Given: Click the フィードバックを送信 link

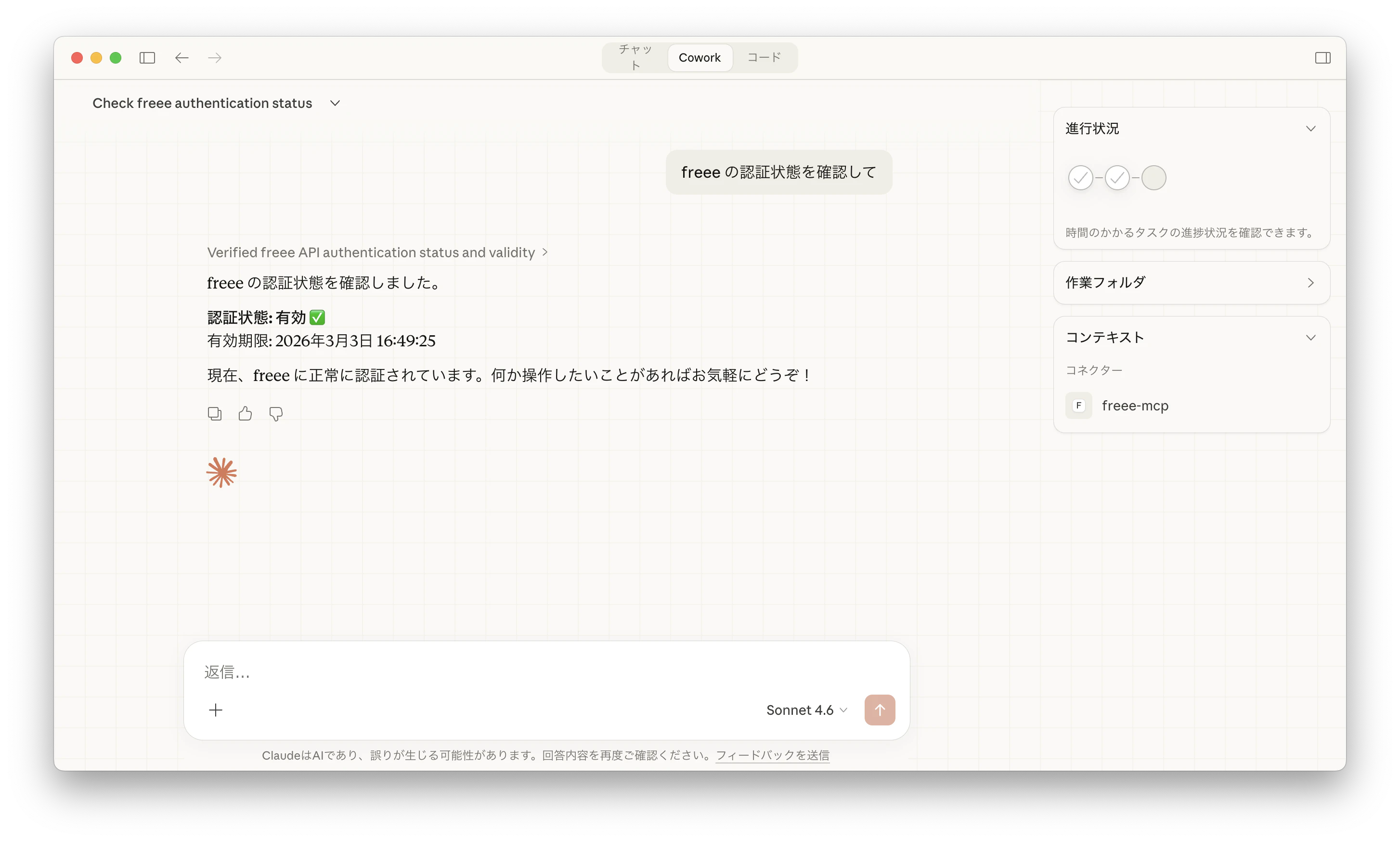Looking at the screenshot, I should click(772, 755).
